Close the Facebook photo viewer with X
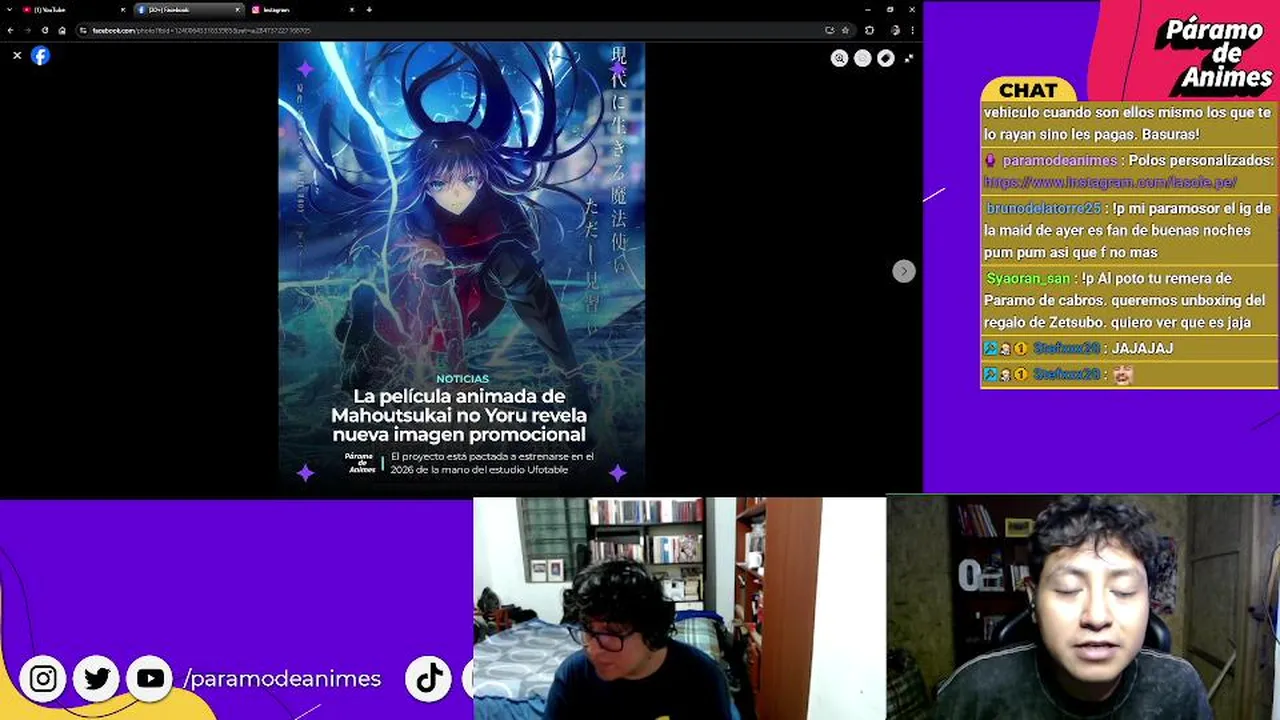This screenshot has height=720, width=1280. pyautogui.click(x=17, y=56)
